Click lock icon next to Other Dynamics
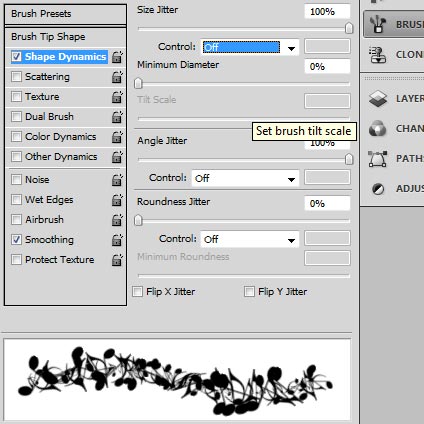Viewport: 424px width, 424px height. click(x=117, y=157)
